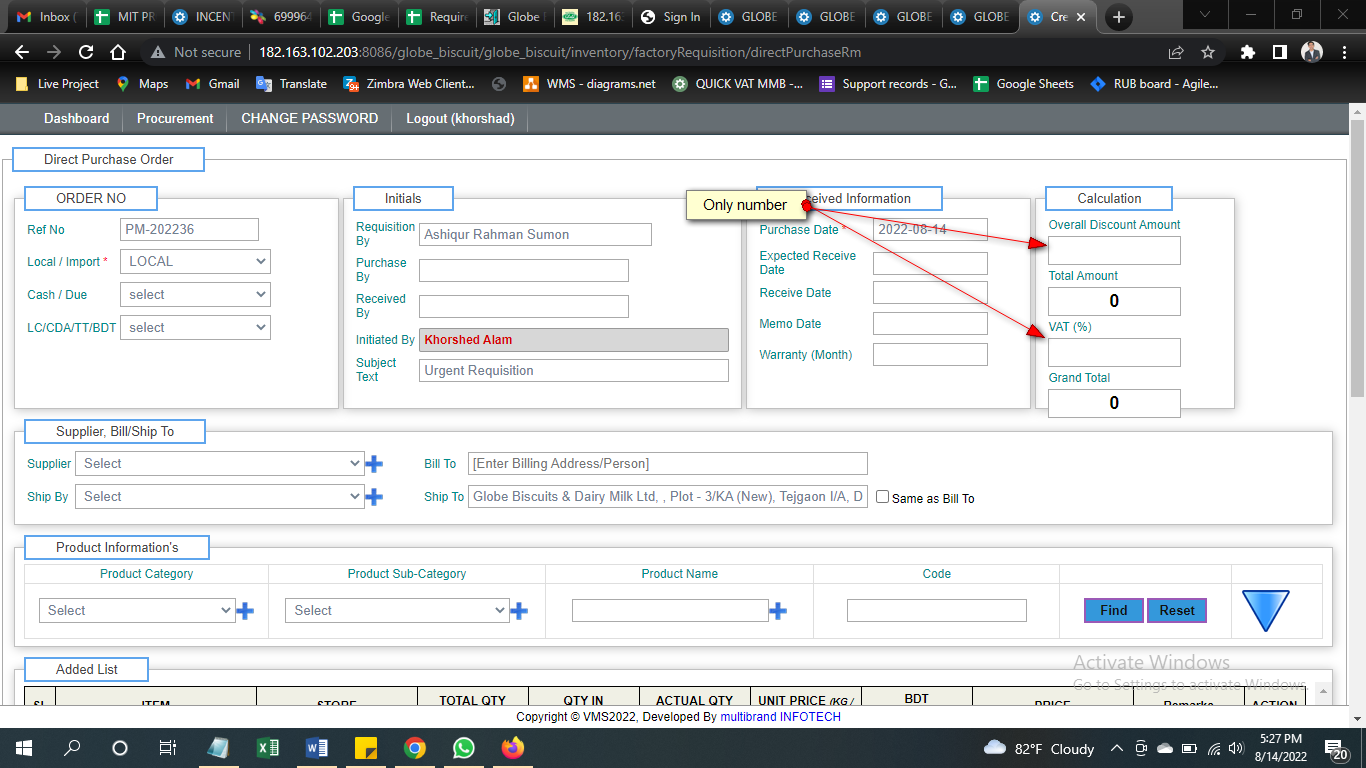1366x768 pixels.
Task: Click the Purchase By input field
Action: [x=524, y=271]
